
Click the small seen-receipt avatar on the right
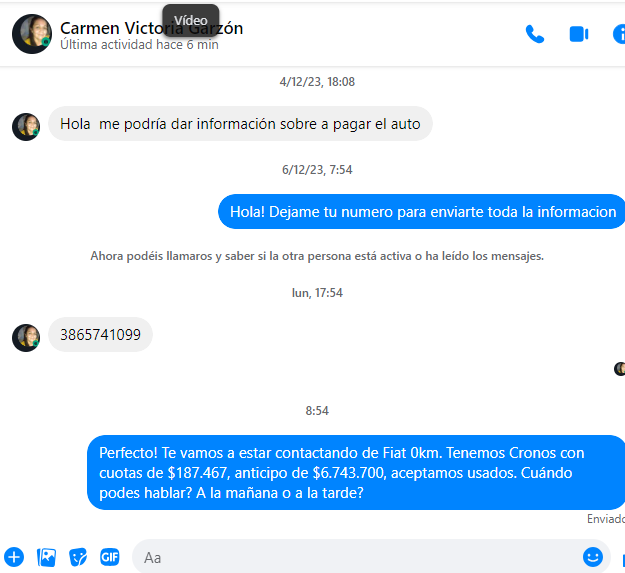coord(620,369)
